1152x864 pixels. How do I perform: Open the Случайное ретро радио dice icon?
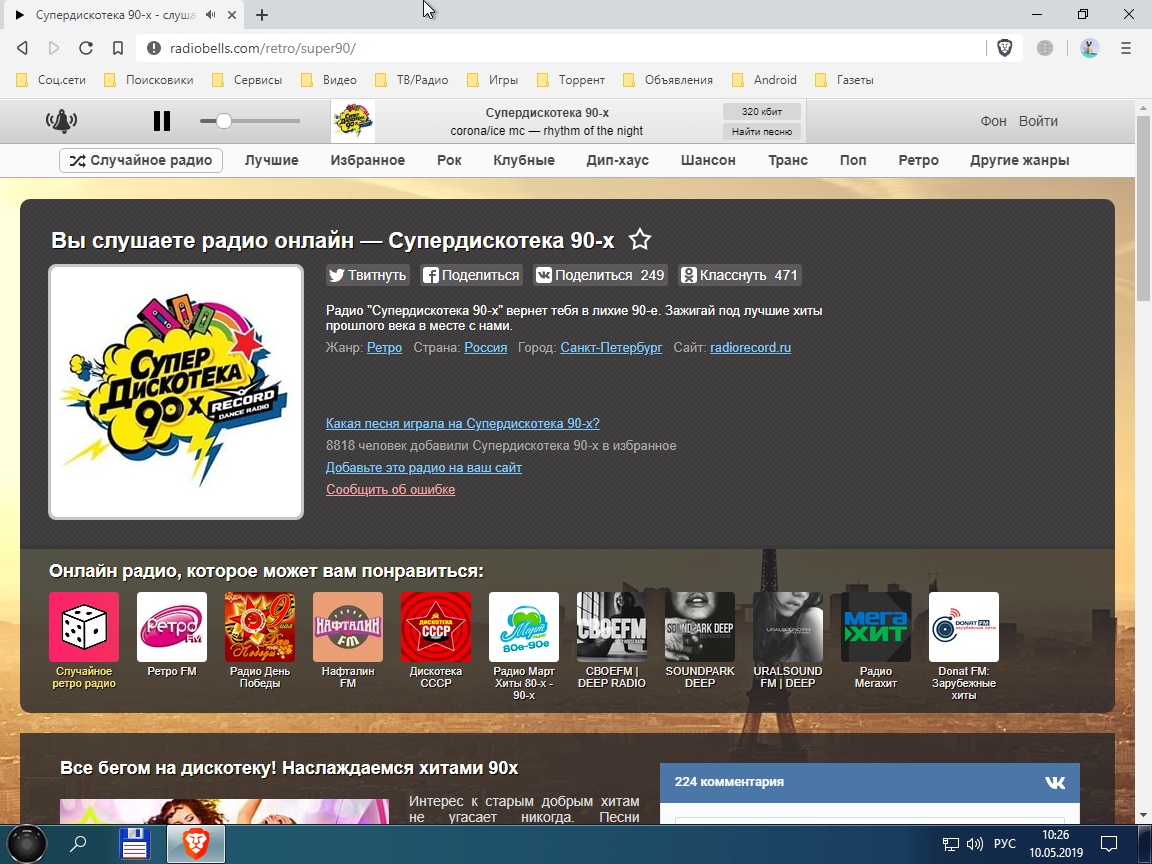84,627
